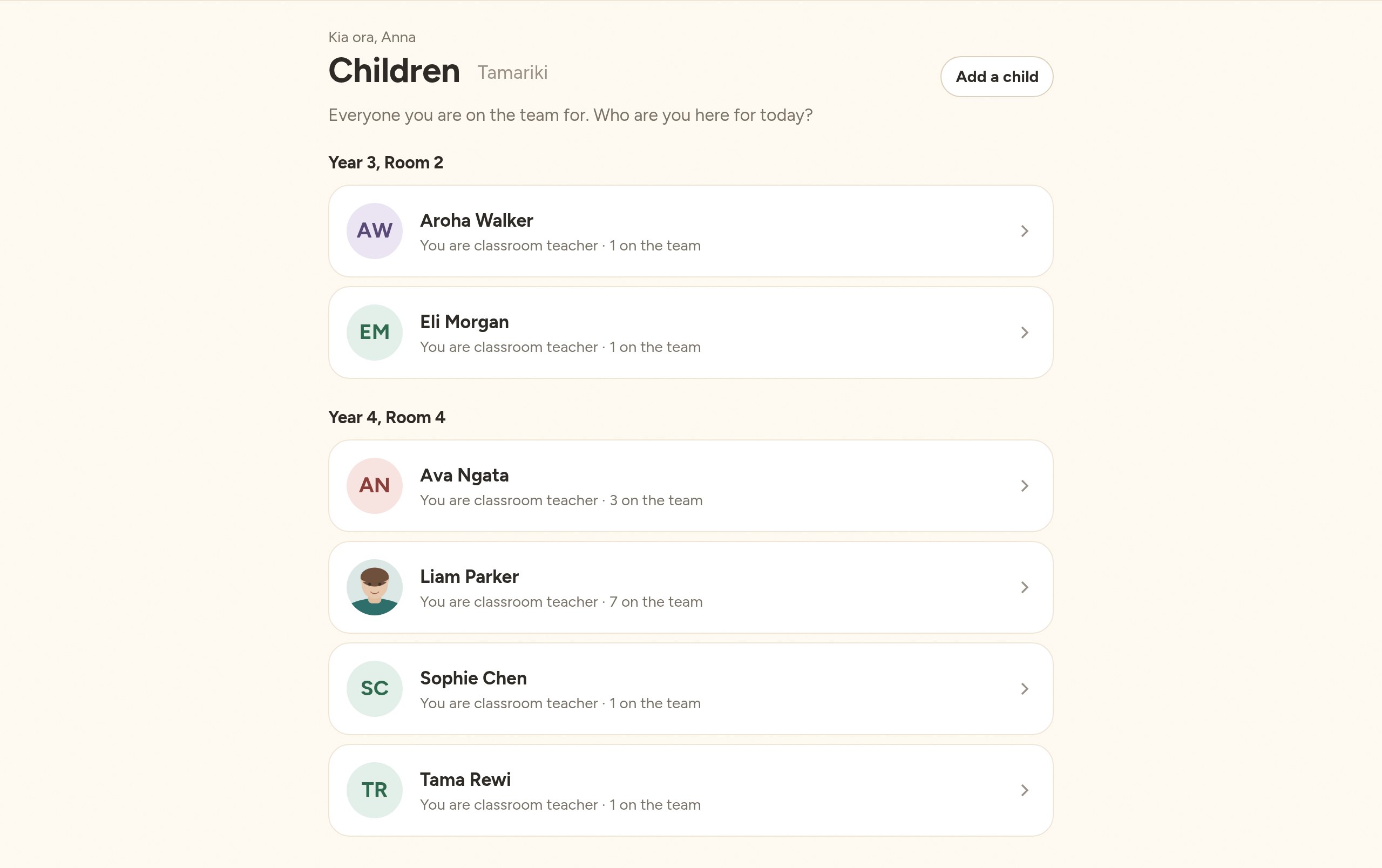Open Ava Ngata's 3 on the team card
The image size is (1382, 868).
pos(690,485)
